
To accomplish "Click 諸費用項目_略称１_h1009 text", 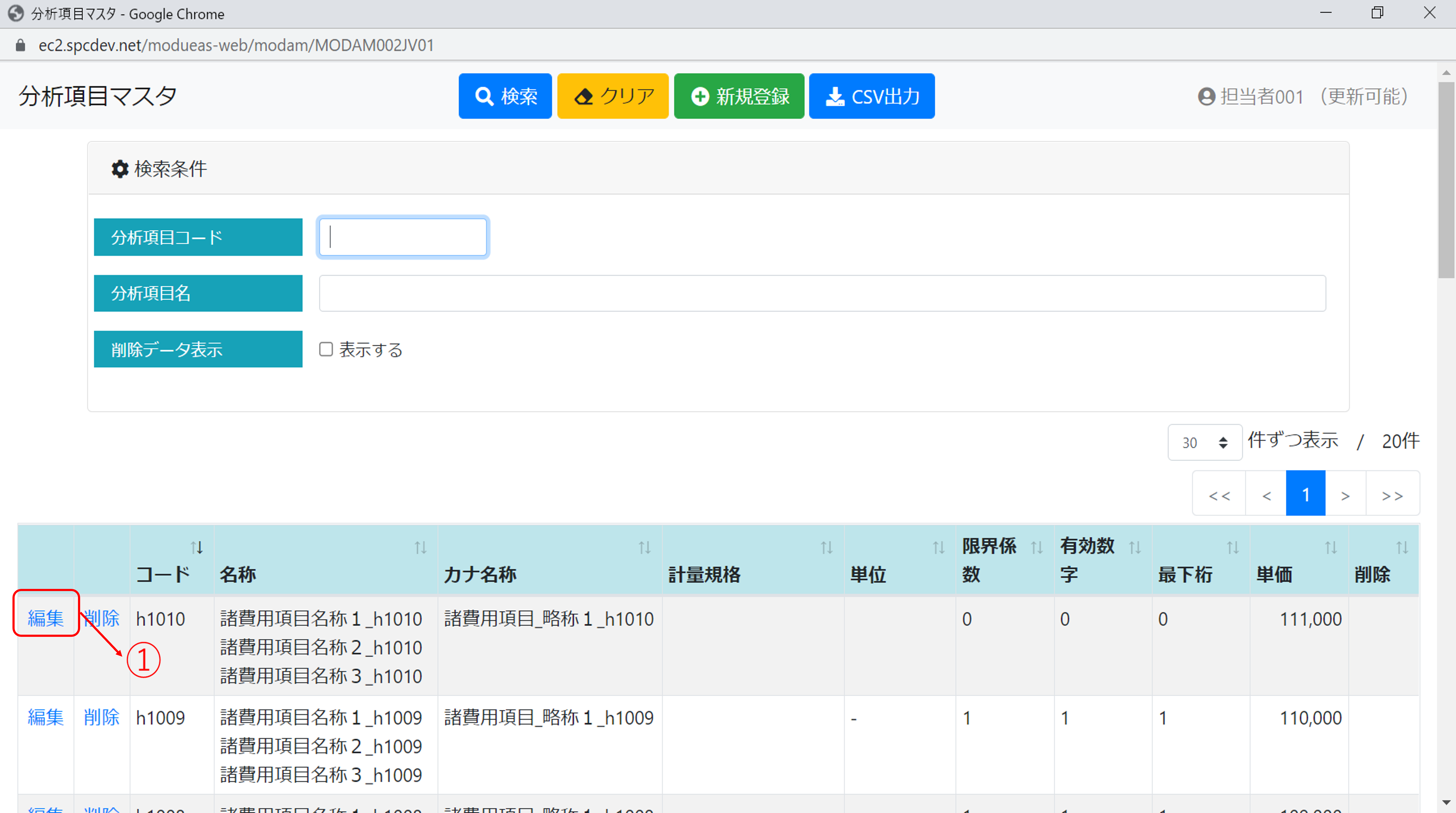I will coord(549,718).
